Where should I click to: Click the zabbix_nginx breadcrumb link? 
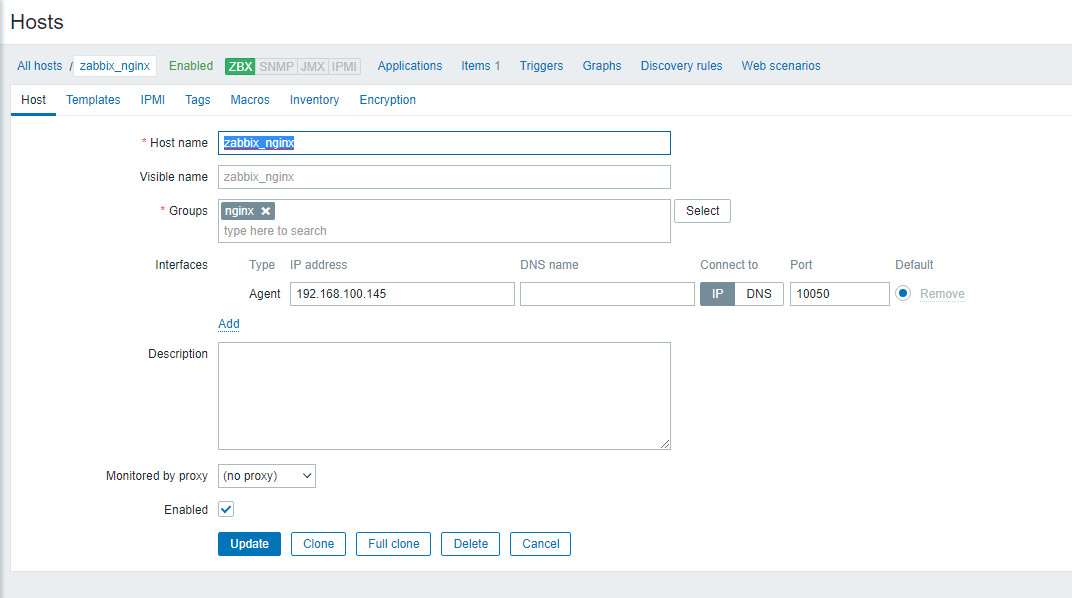click(115, 66)
